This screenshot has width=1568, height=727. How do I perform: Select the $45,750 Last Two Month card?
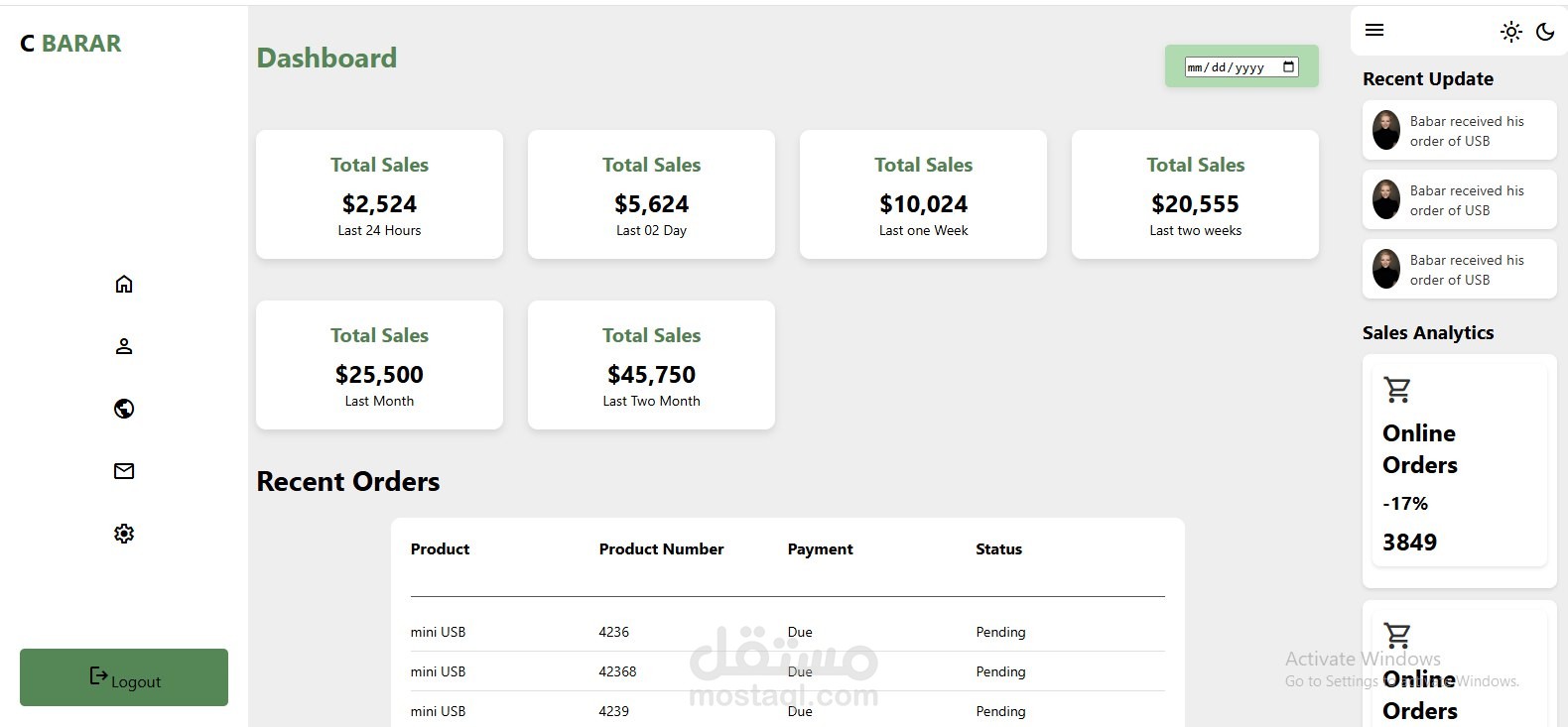(x=651, y=365)
